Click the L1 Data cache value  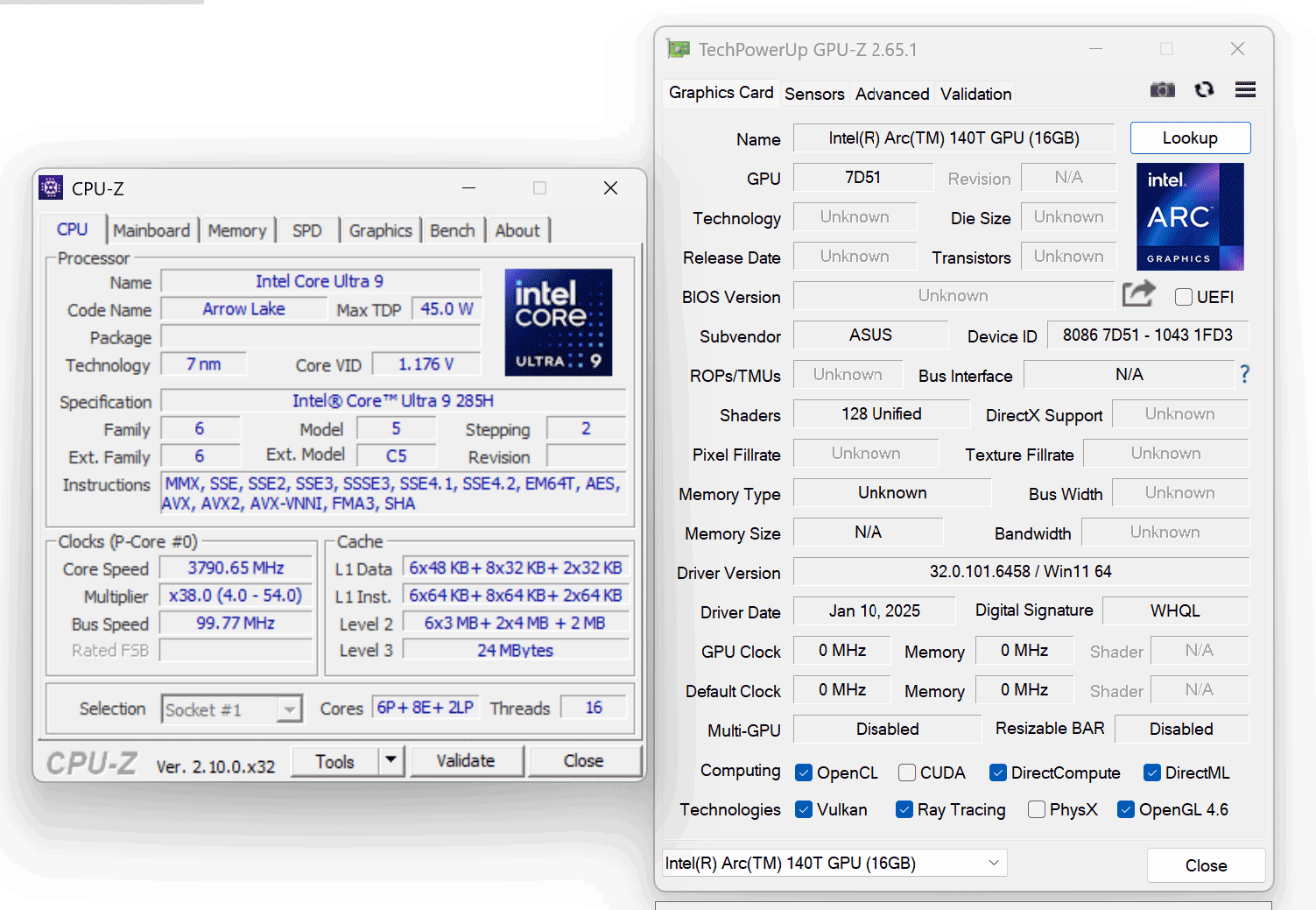click(x=516, y=568)
